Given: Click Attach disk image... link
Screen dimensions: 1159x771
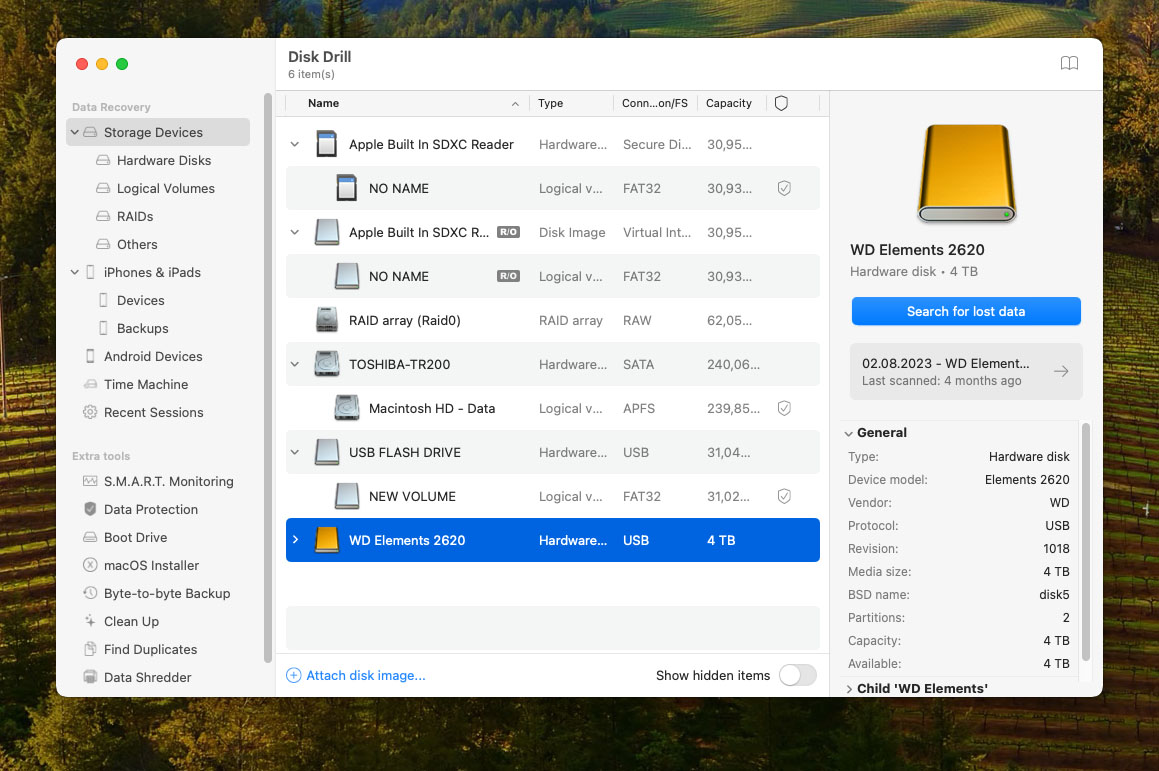Looking at the screenshot, I should [x=356, y=676].
